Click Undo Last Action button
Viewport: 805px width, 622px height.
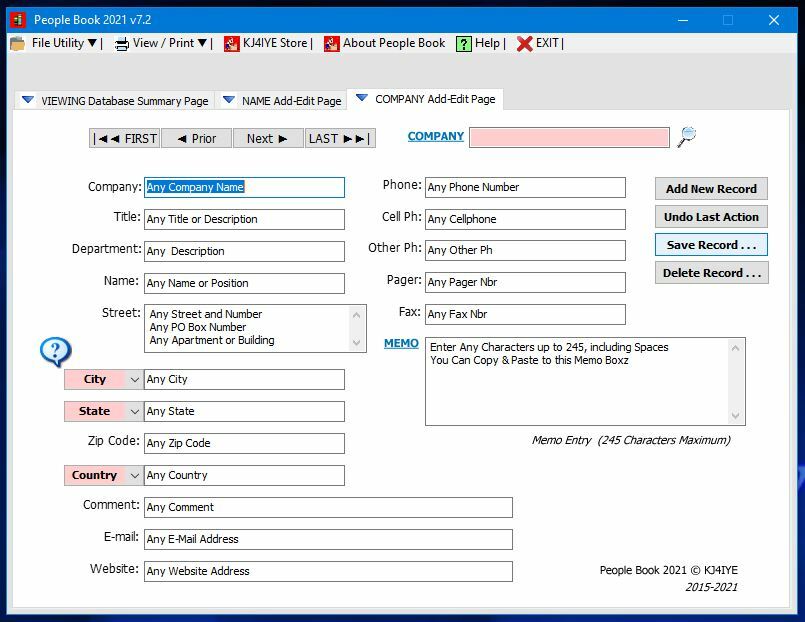click(x=711, y=217)
